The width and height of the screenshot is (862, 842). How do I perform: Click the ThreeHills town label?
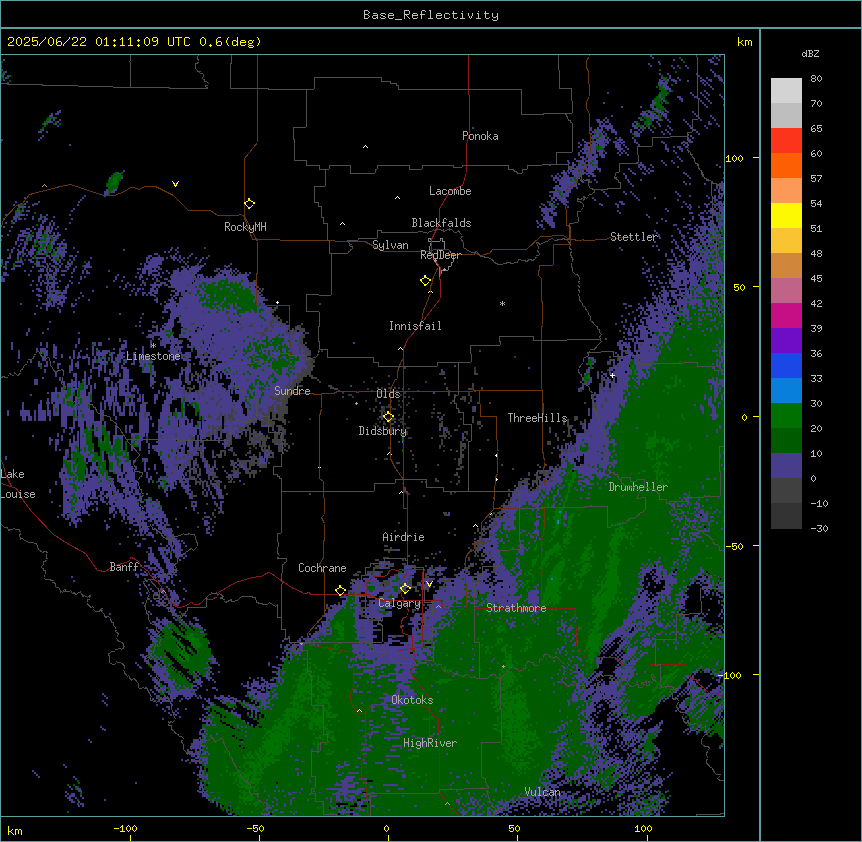click(x=537, y=418)
